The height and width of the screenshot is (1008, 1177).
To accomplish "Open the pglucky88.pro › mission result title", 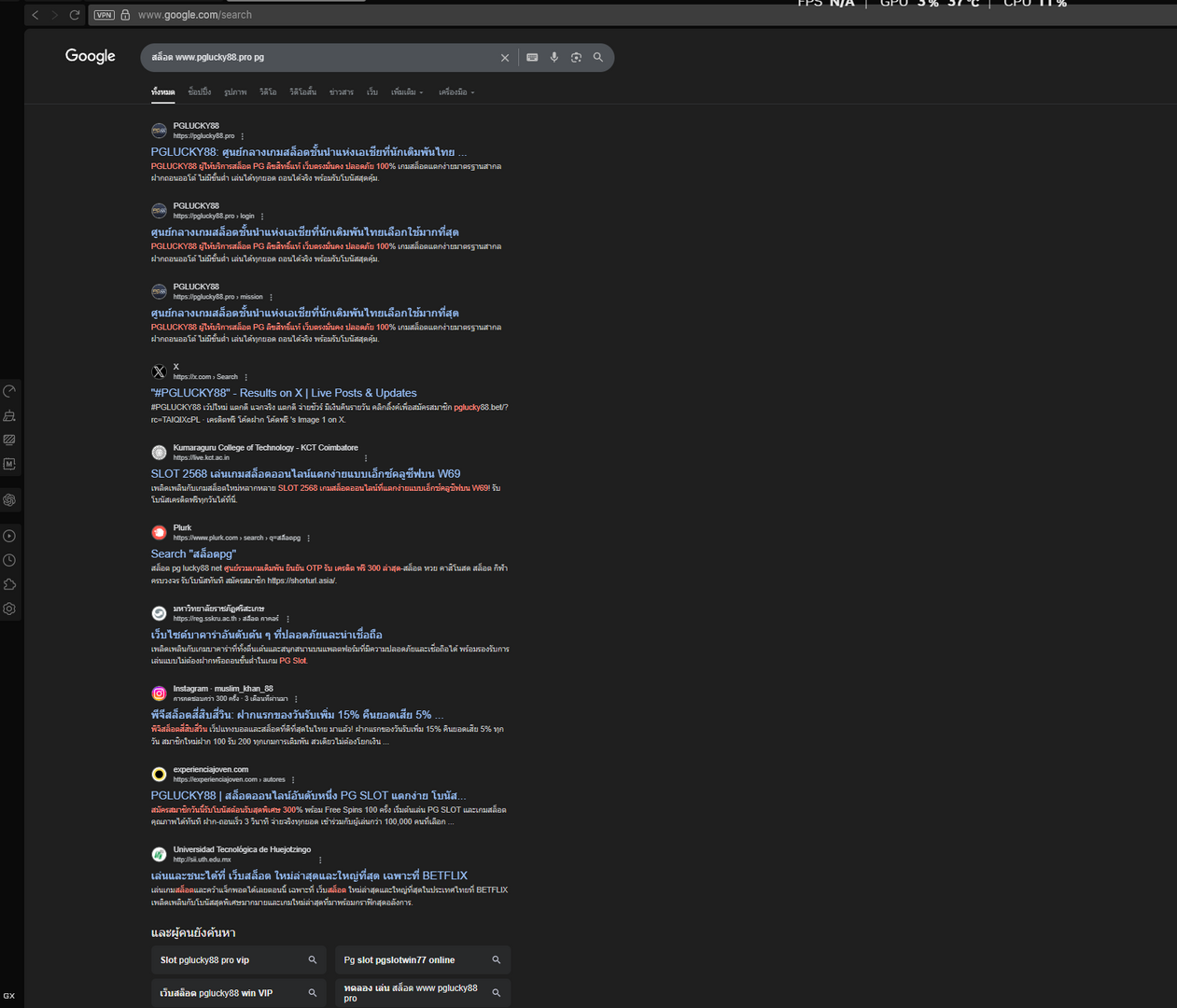I will (304, 314).
